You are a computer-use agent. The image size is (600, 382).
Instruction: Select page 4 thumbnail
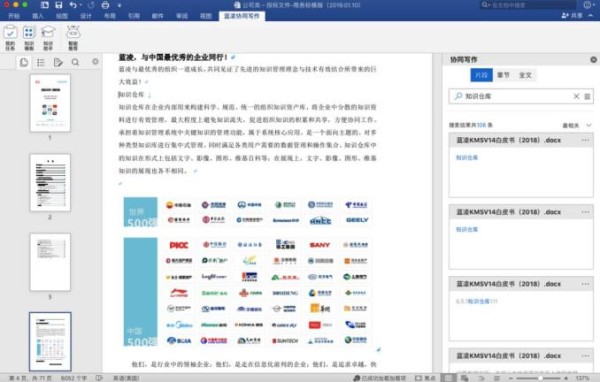click(50, 341)
